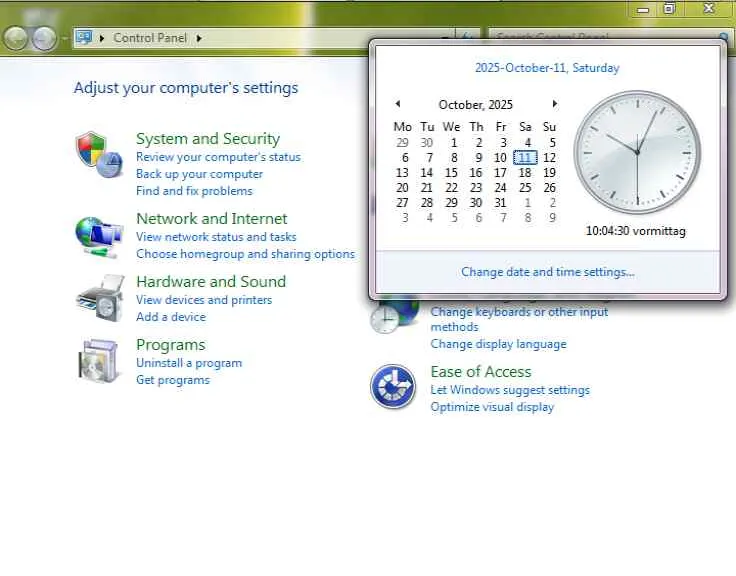Close the Control Panel window
736x576 pixels.
(709, 8)
